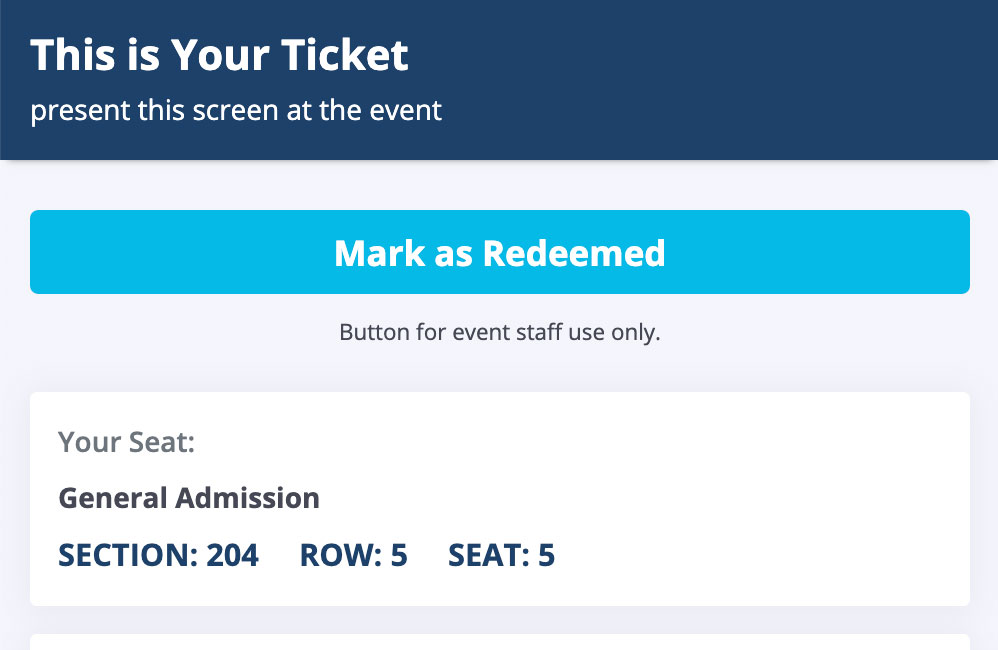Click the SECTION: 204 seat detail
Image resolution: width=998 pixels, height=650 pixels.
158,555
